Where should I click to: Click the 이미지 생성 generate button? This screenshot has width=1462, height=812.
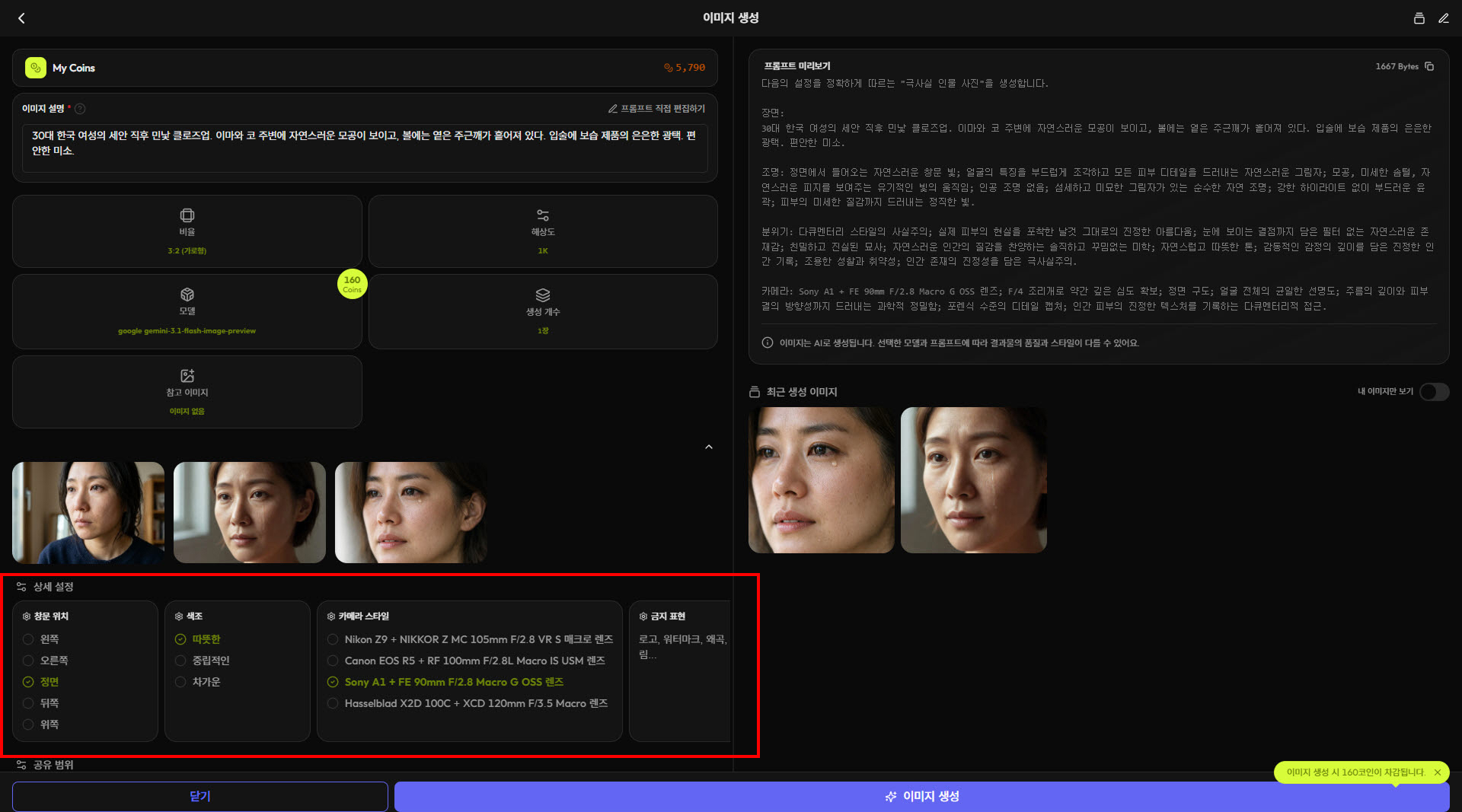pyautogui.click(x=921, y=796)
